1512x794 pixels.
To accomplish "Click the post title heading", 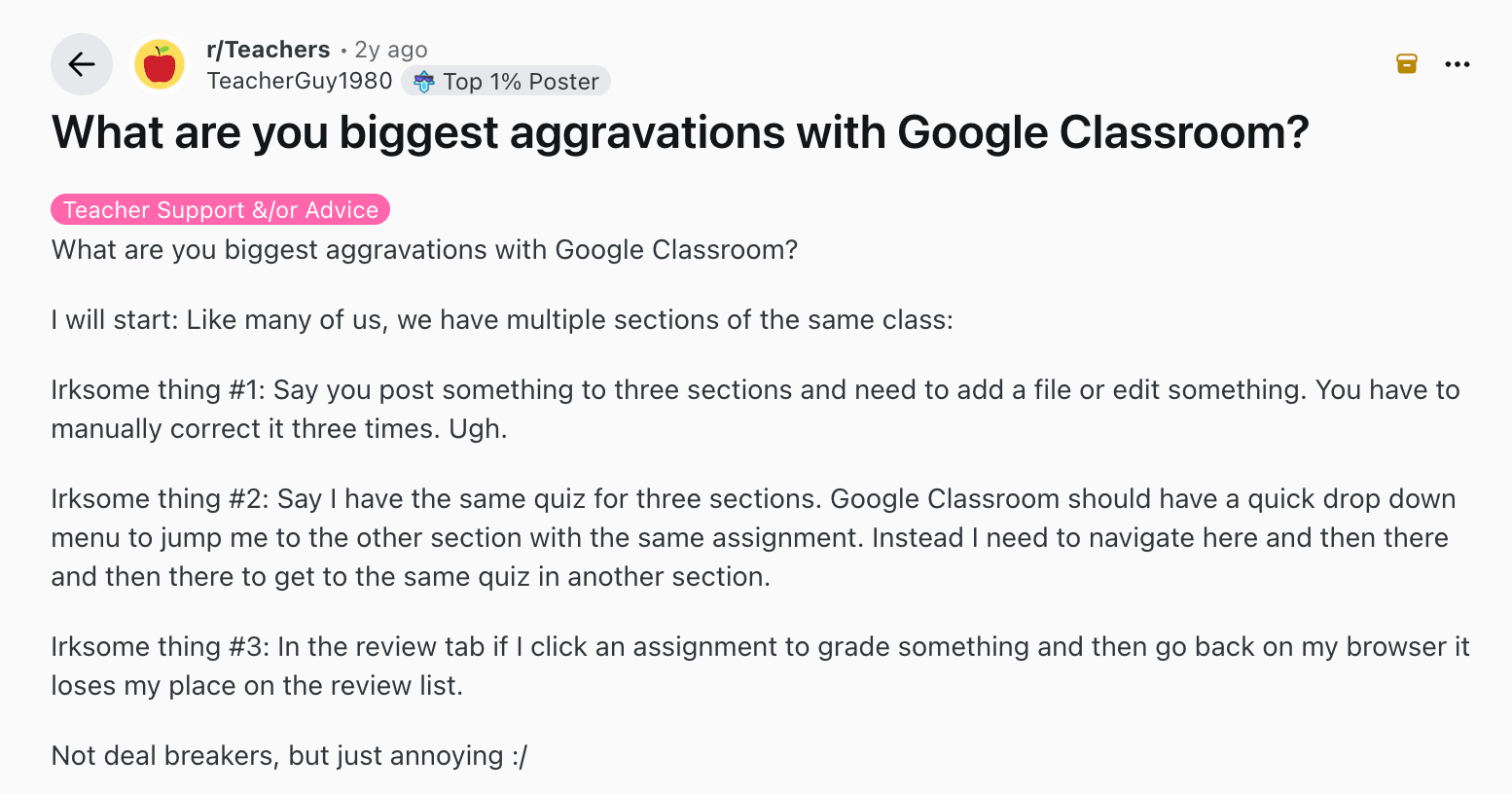I will [x=680, y=132].
